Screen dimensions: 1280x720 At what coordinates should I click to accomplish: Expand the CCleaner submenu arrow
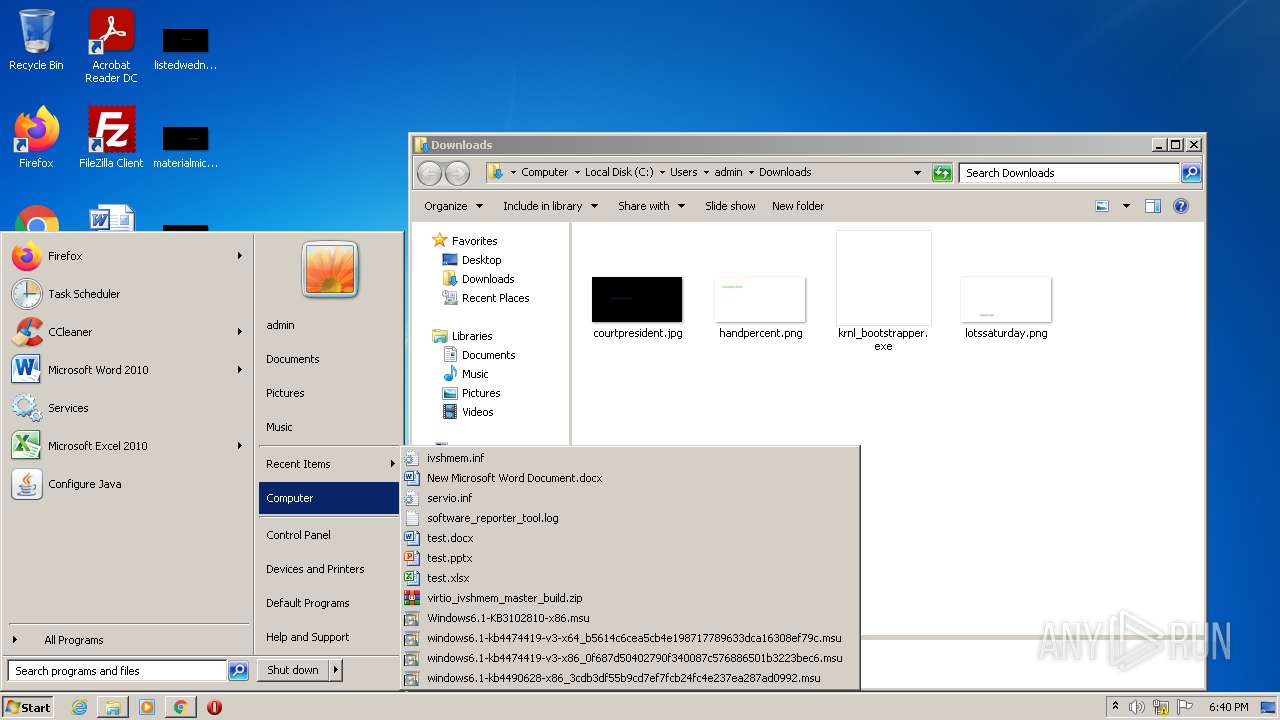coord(239,332)
